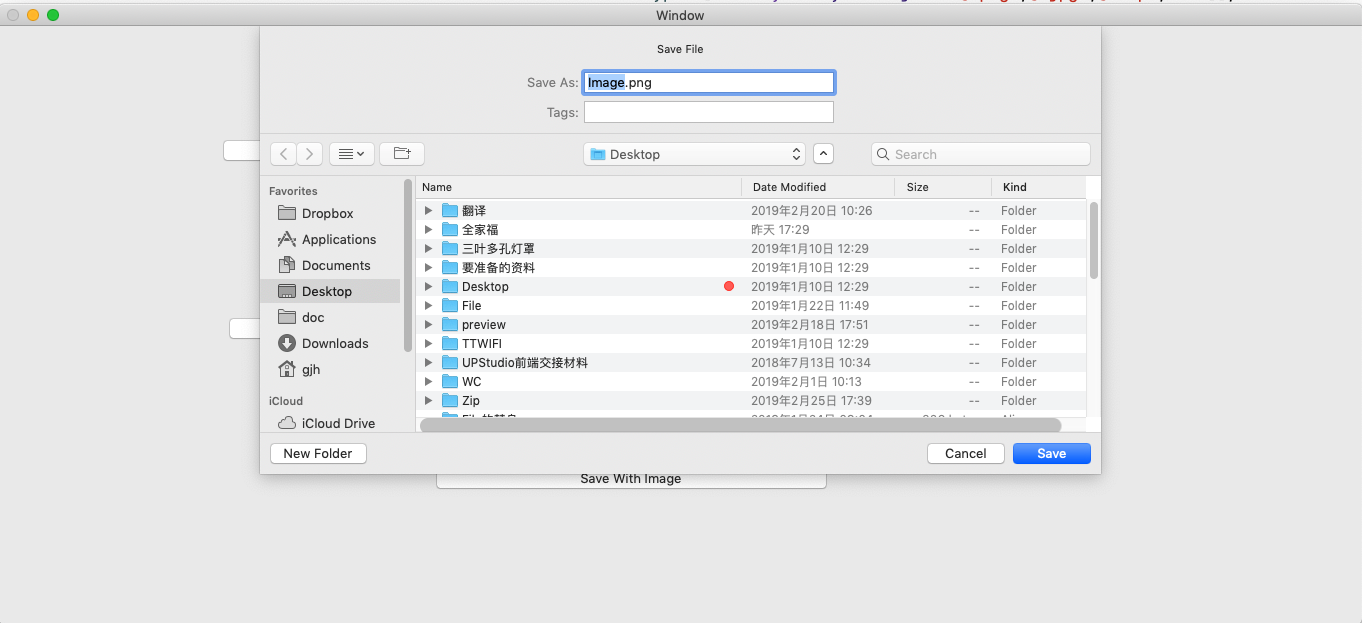
Task: Open the Search field magnifier
Action: click(x=883, y=153)
